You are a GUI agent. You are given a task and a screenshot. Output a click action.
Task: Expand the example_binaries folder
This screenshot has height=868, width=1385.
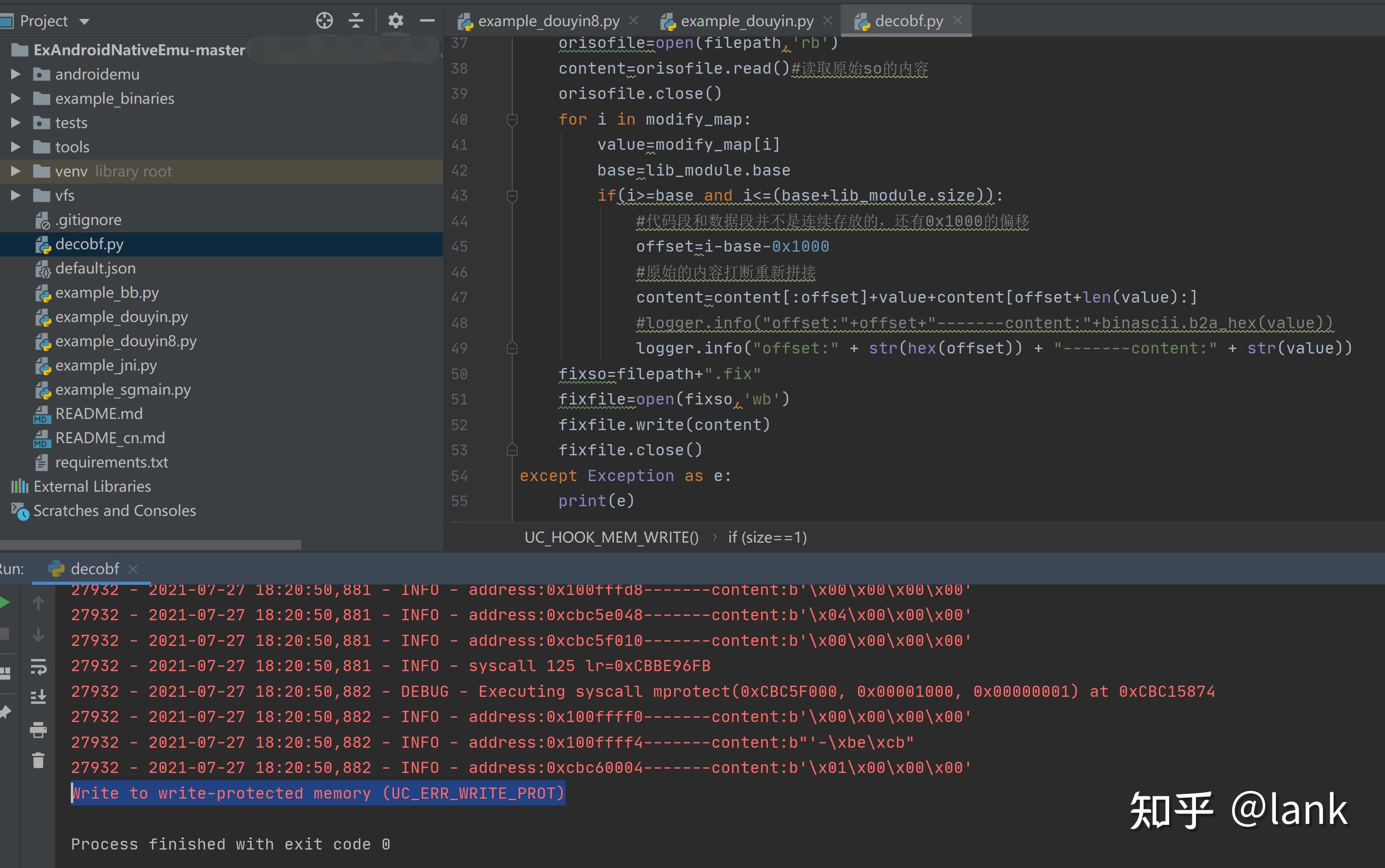point(16,98)
